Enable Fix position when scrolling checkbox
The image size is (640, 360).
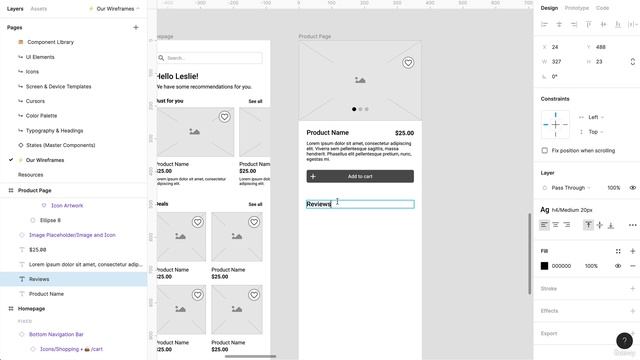tap(544, 151)
